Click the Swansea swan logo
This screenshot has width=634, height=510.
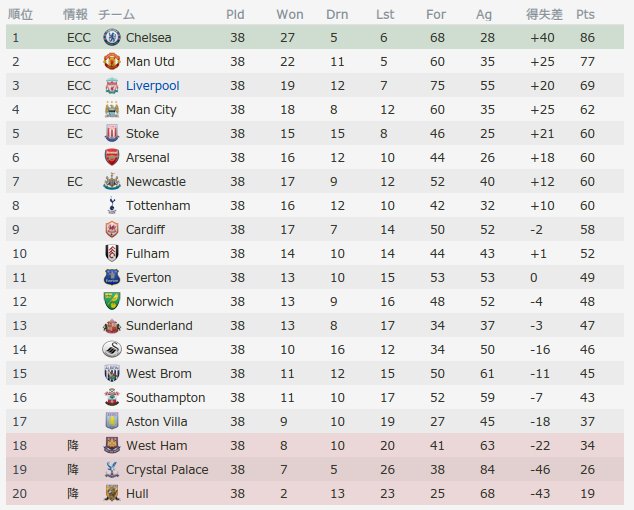(x=112, y=349)
